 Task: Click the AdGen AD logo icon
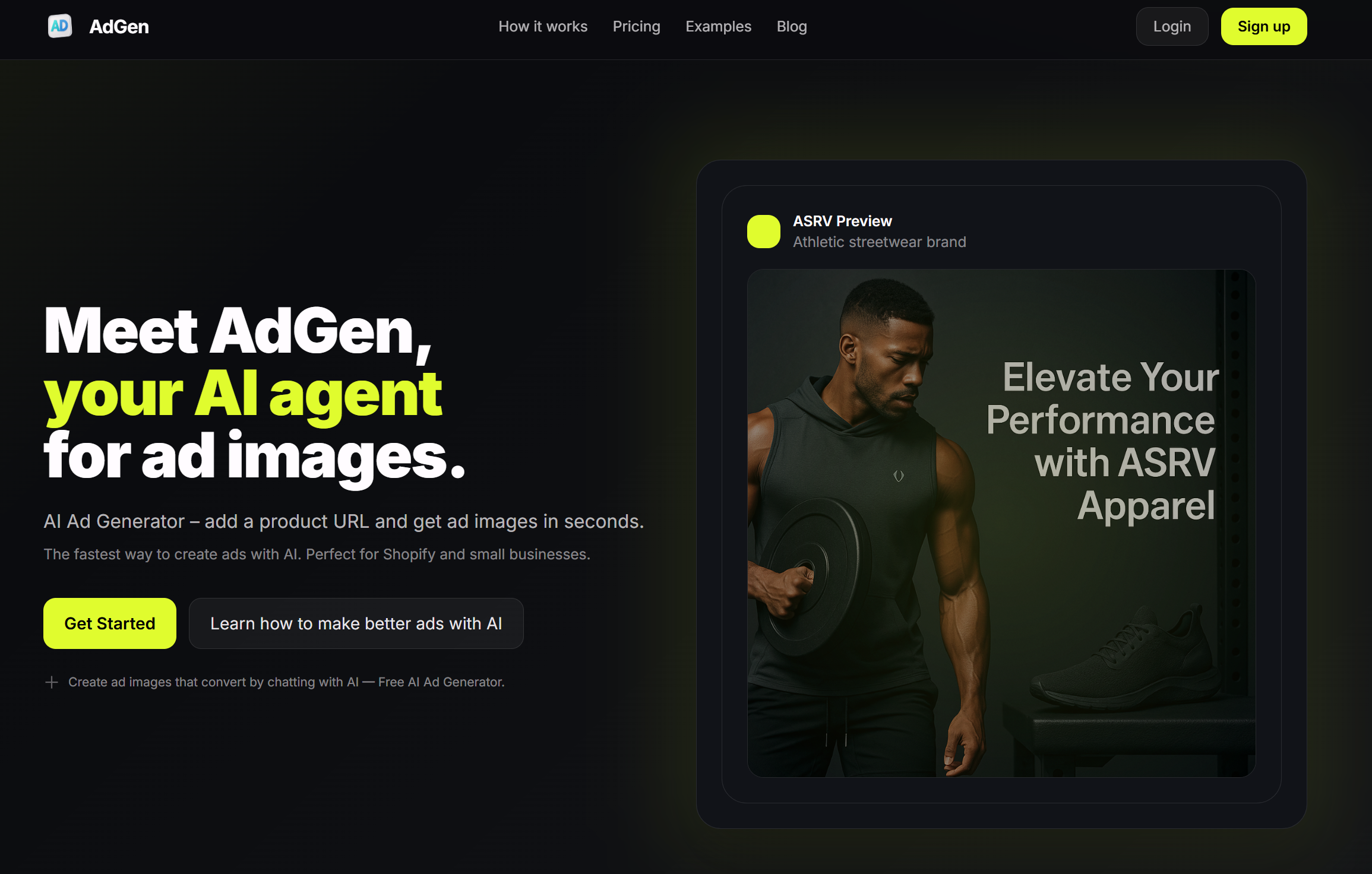point(59,26)
